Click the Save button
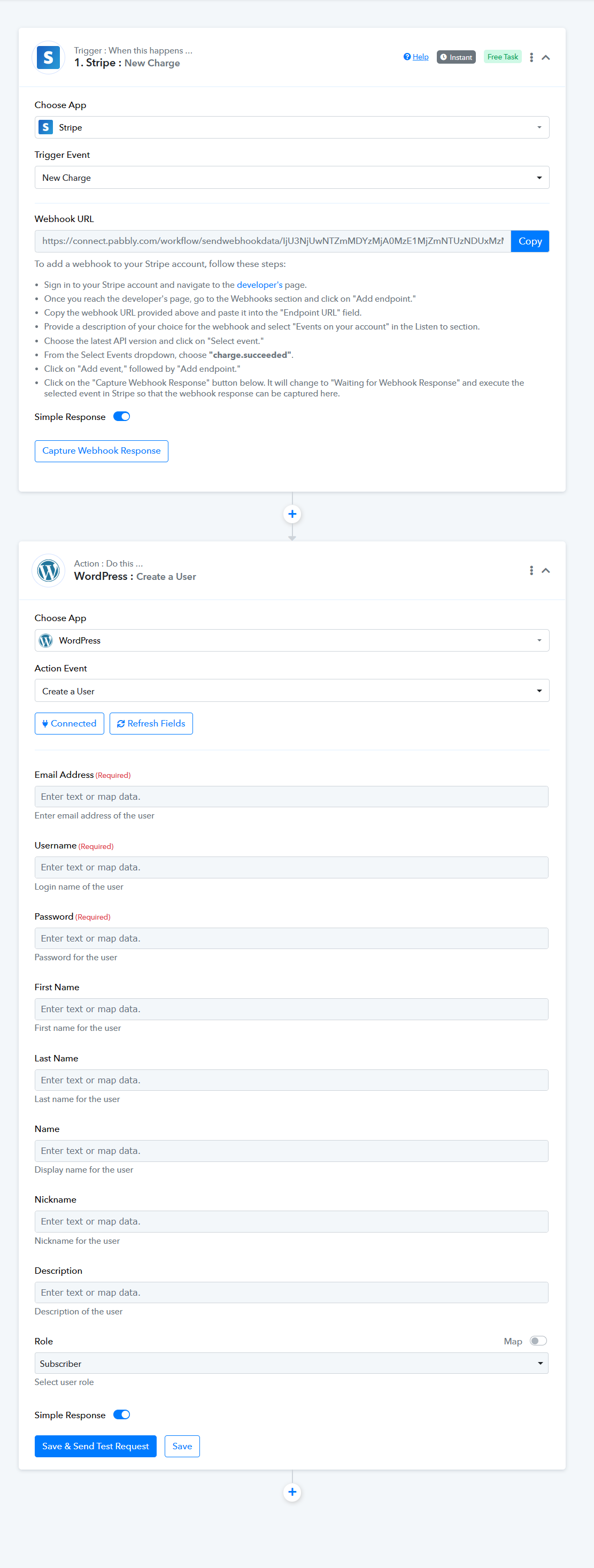 click(182, 1446)
